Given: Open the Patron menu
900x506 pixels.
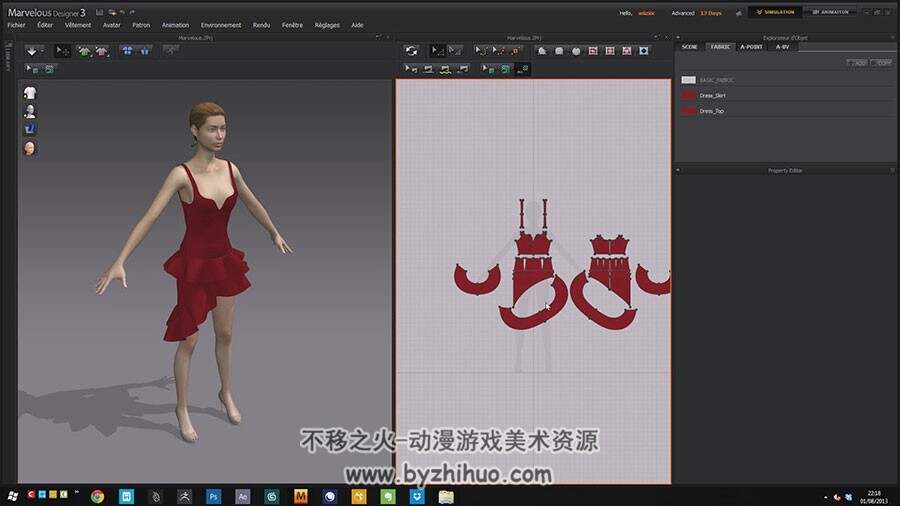Looking at the screenshot, I should pos(141,25).
